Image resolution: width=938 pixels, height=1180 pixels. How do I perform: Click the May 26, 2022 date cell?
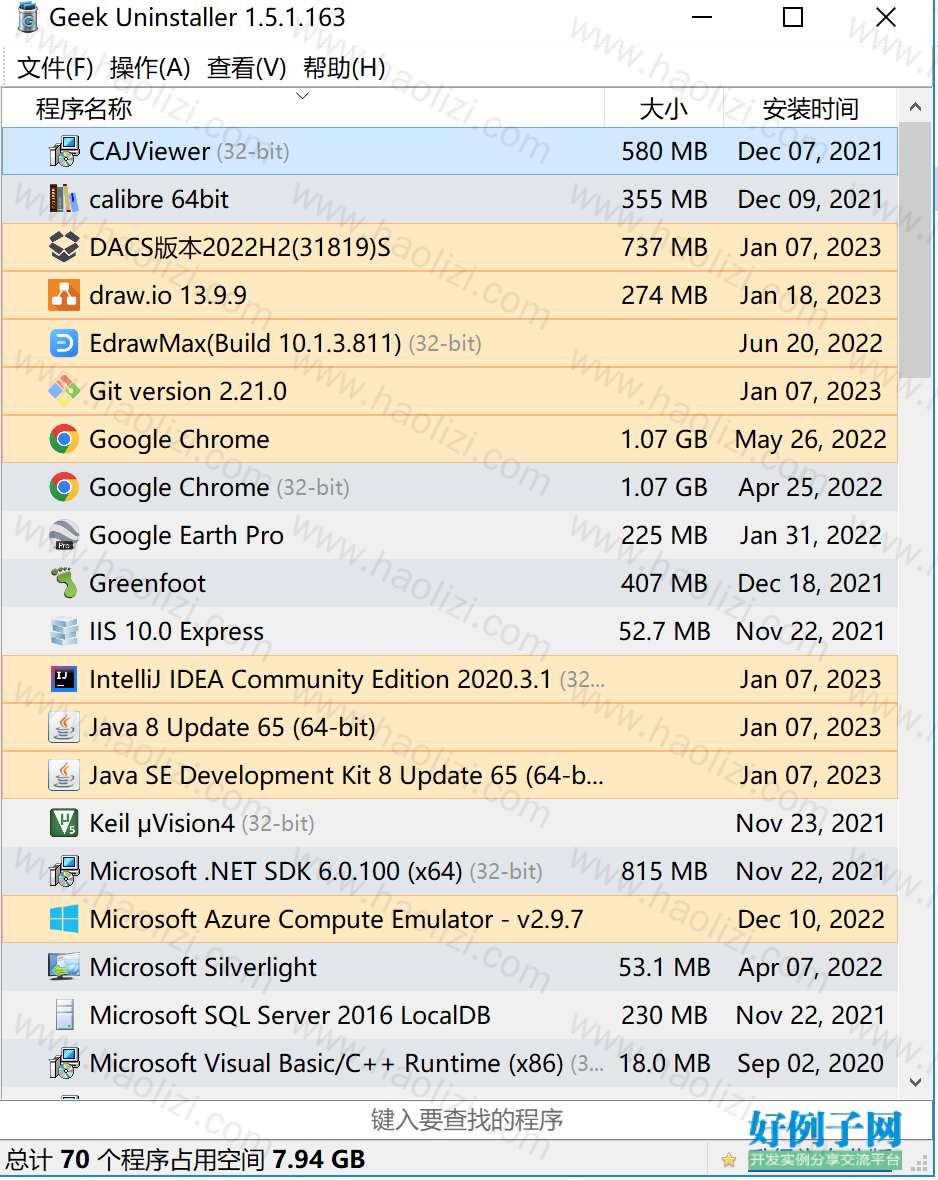point(811,439)
